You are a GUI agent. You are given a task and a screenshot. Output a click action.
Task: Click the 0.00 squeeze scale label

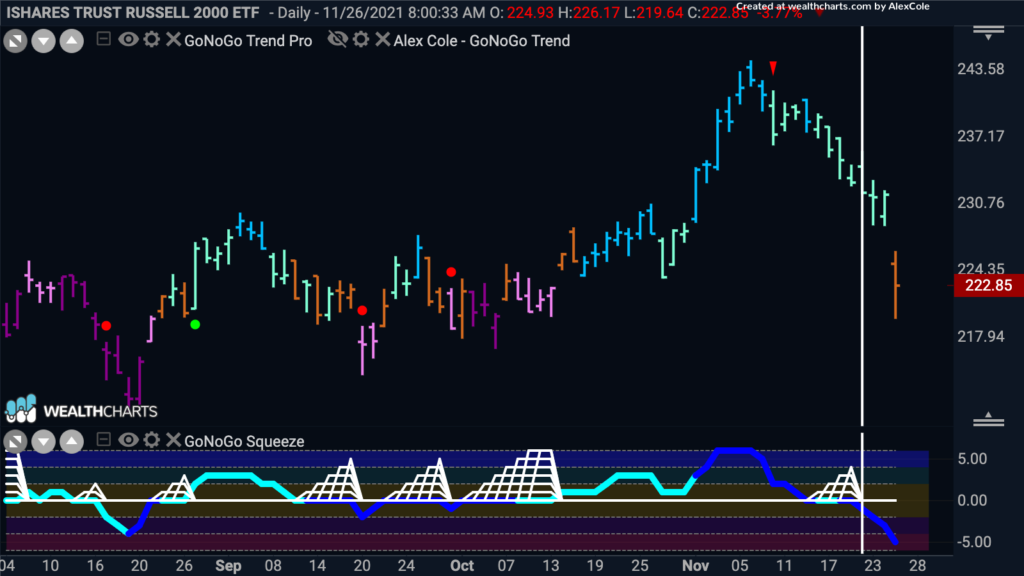point(972,501)
